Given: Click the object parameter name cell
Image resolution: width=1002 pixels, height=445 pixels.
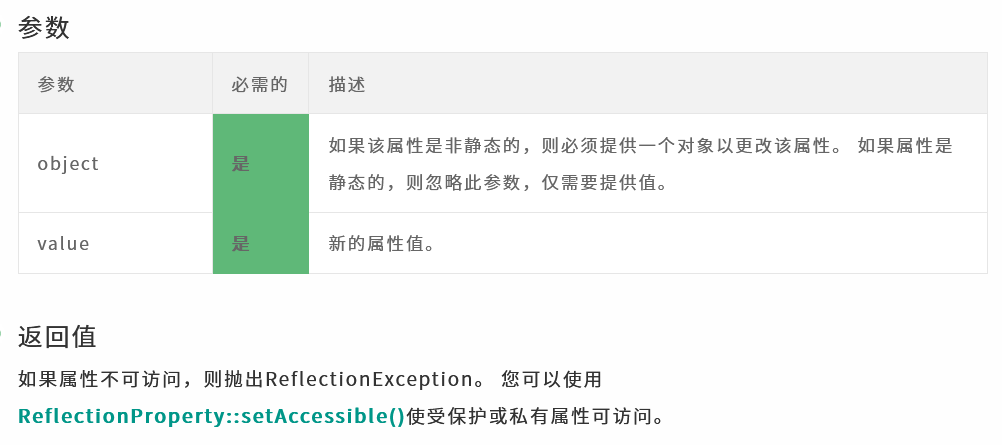Looking at the screenshot, I should click(115, 163).
